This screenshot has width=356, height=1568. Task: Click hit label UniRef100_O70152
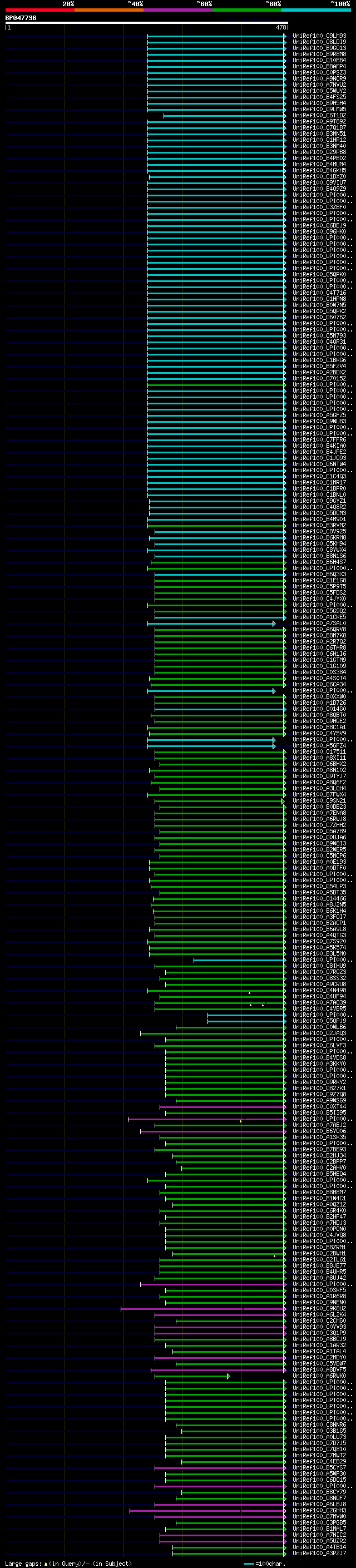click(319, 379)
